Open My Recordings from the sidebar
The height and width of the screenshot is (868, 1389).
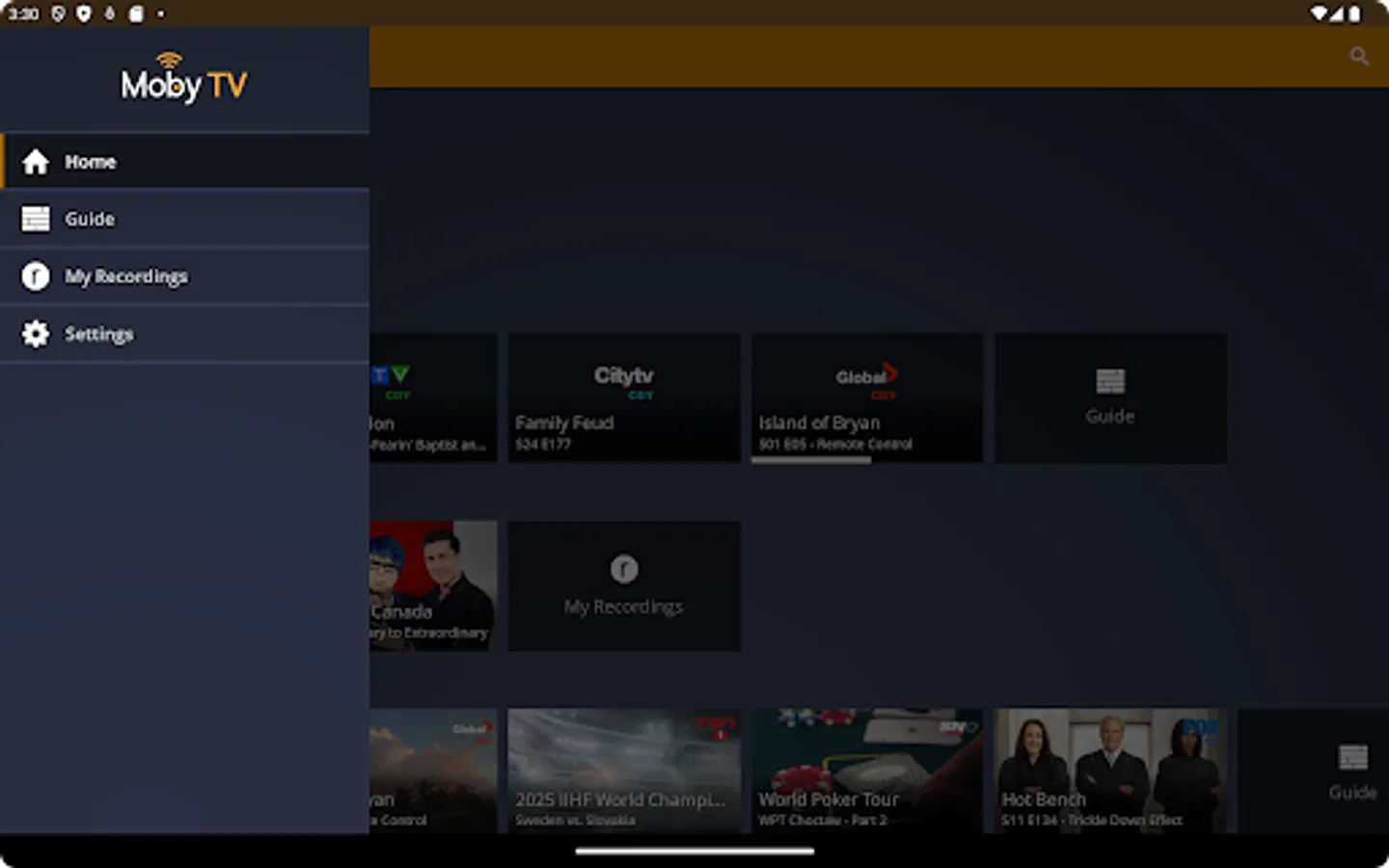(x=126, y=276)
